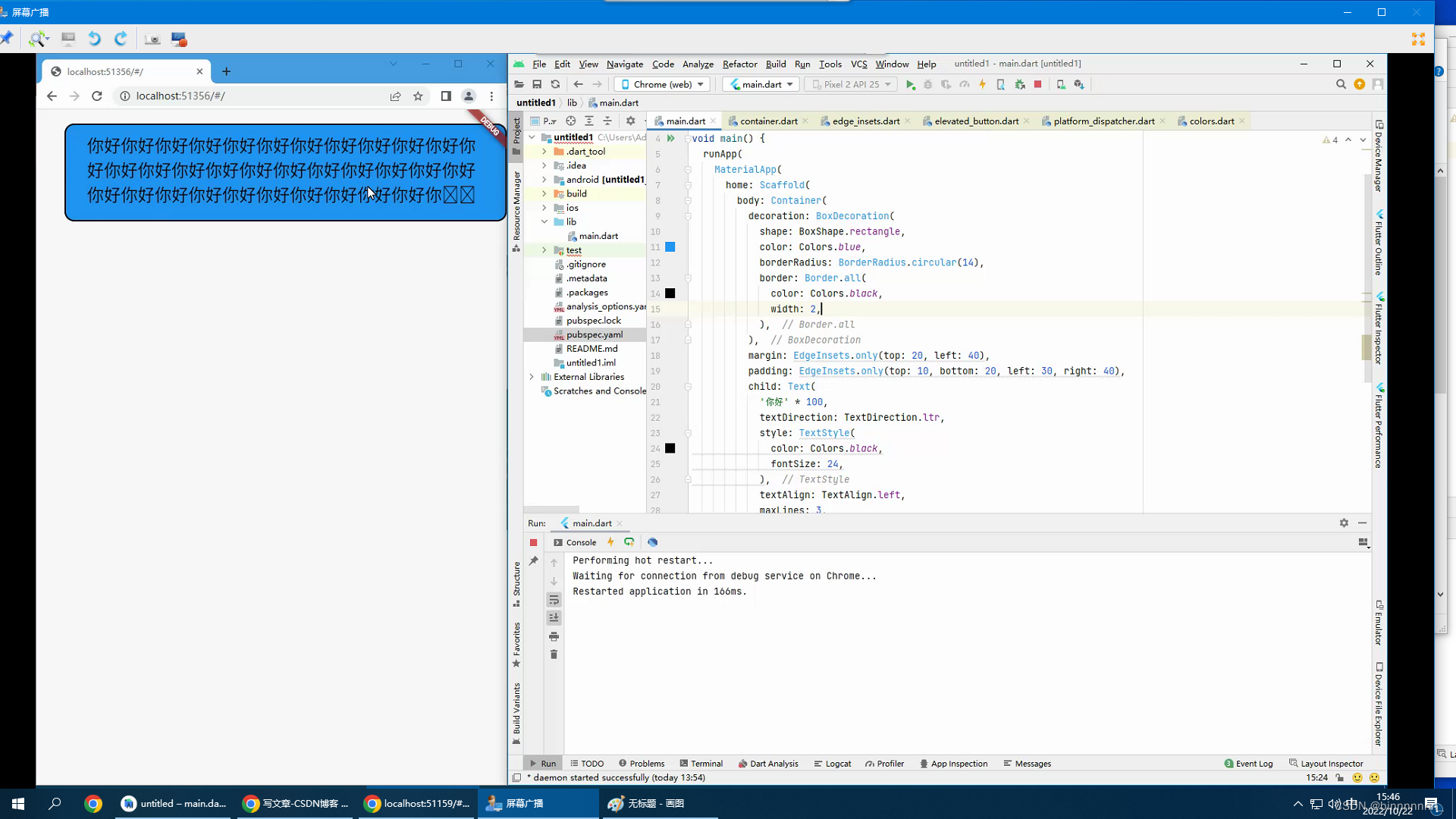Toggle pin tab in Run panel
Screen dimensions: 1456x819
click(534, 561)
